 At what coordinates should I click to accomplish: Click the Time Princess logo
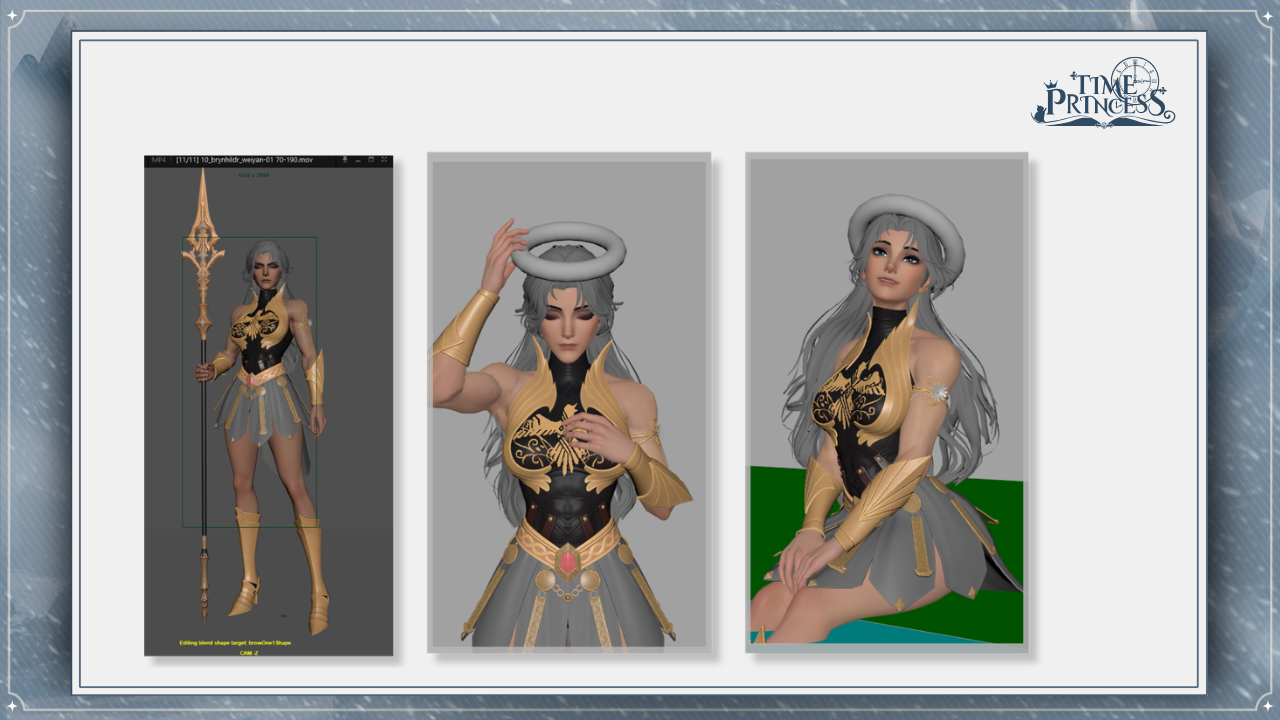tap(1103, 93)
